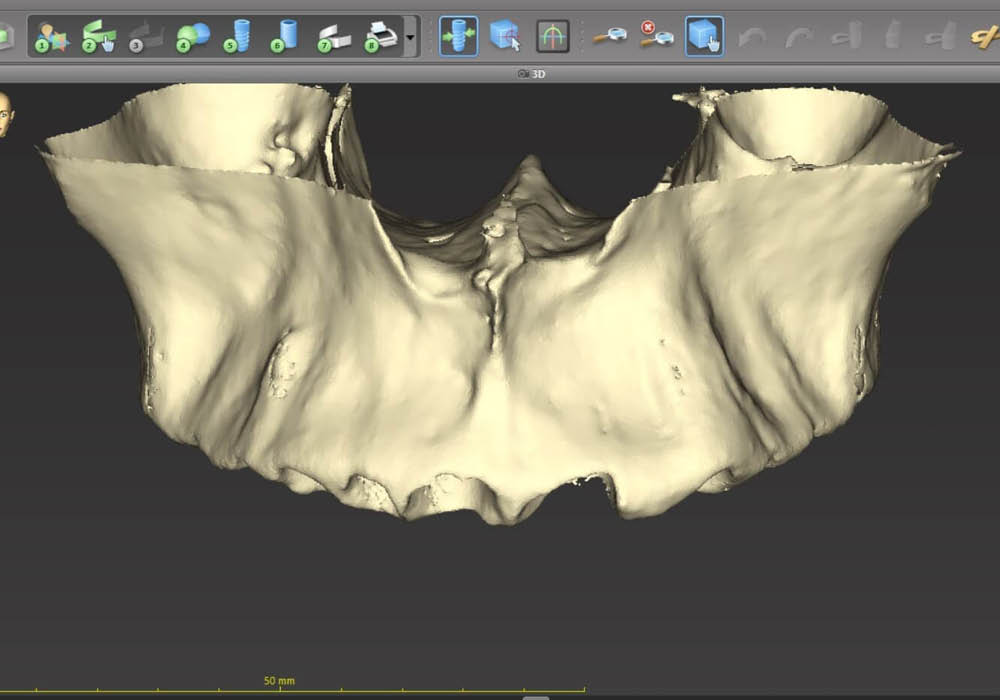Select blue cube with cursor arrow tool
Screen dimensions: 1000x700
(505, 36)
